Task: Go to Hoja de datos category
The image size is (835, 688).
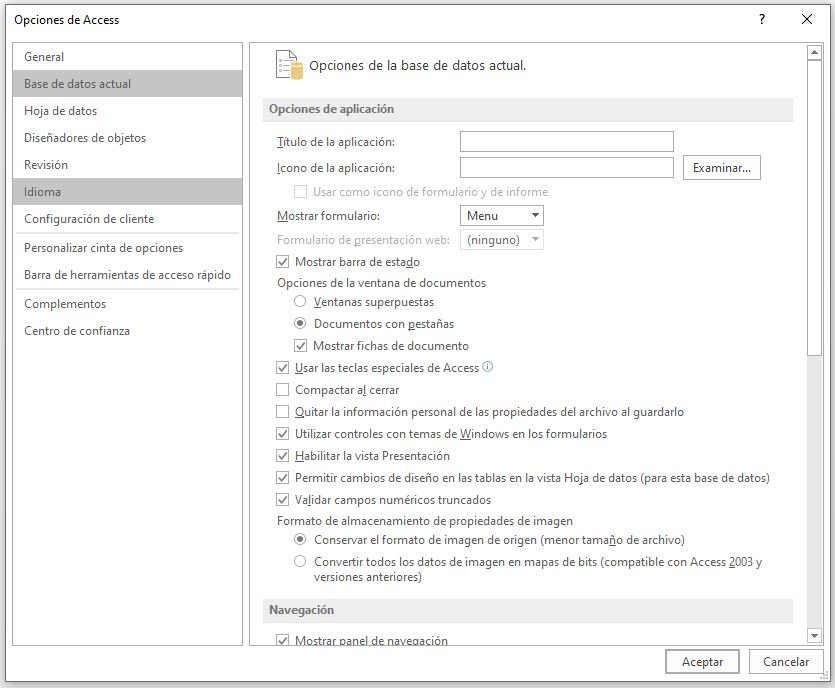Action: [127, 111]
